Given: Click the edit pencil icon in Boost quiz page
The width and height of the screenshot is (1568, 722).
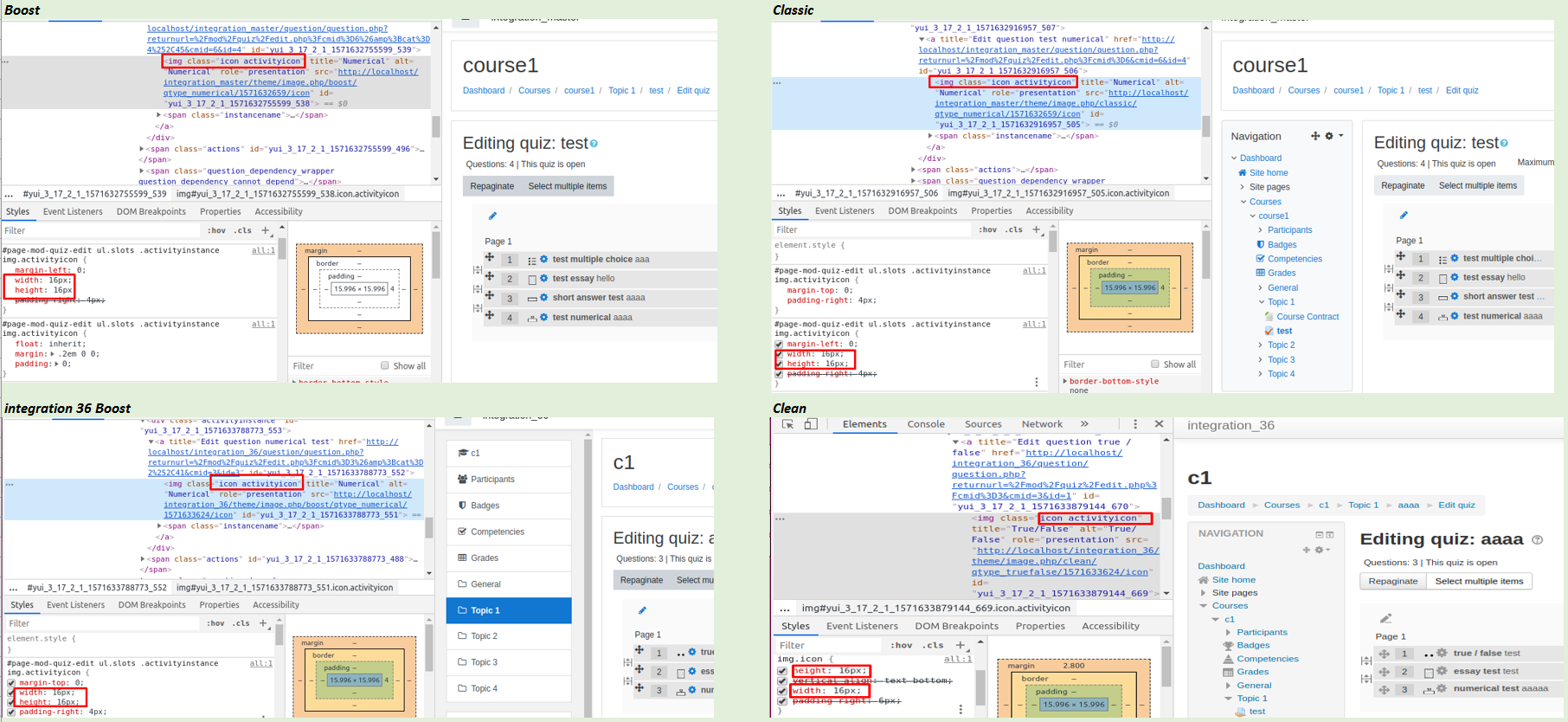Looking at the screenshot, I should pos(492,216).
